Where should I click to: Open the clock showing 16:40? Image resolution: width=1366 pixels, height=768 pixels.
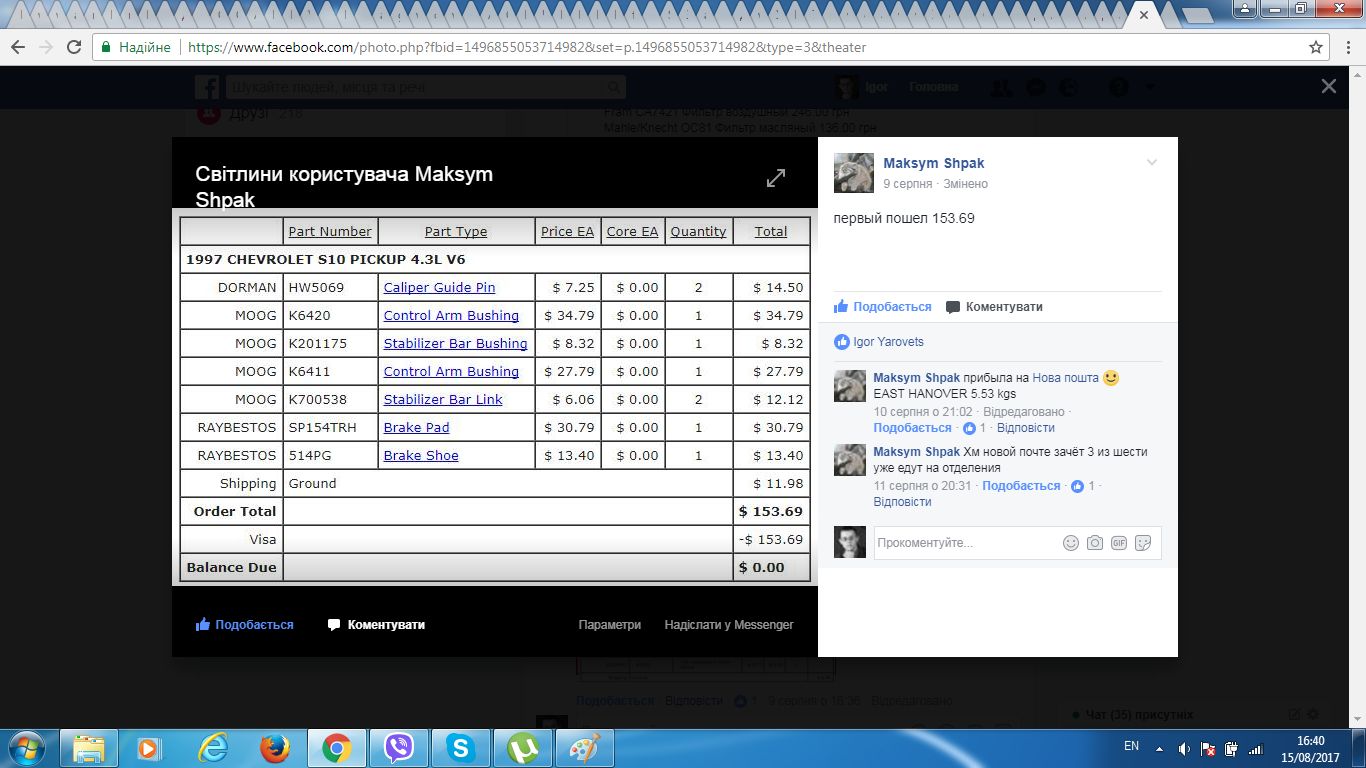click(1310, 749)
